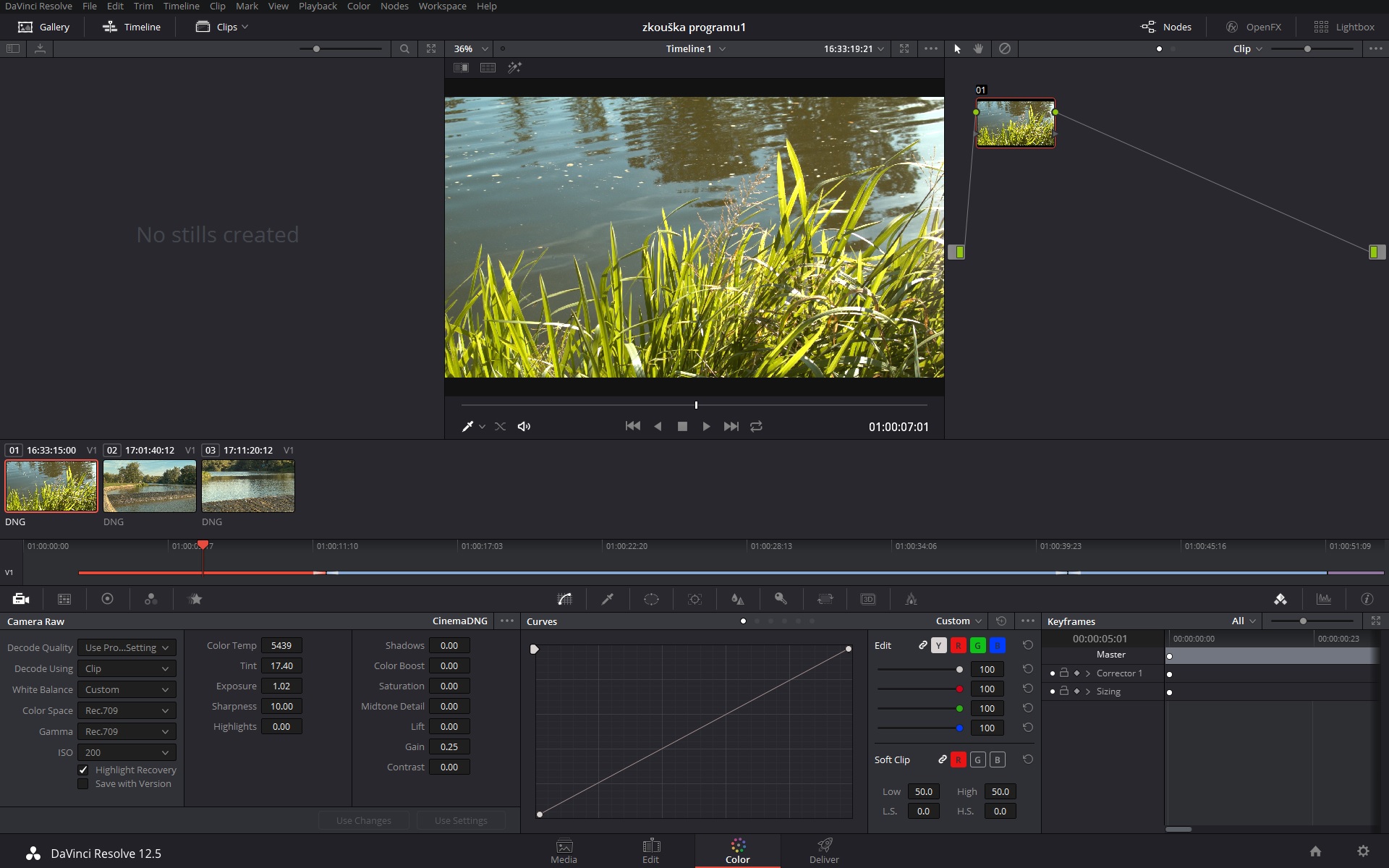Expand the Gamma Rec.709 dropdown
This screenshot has width=1389, height=868.
pyautogui.click(x=127, y=732)
